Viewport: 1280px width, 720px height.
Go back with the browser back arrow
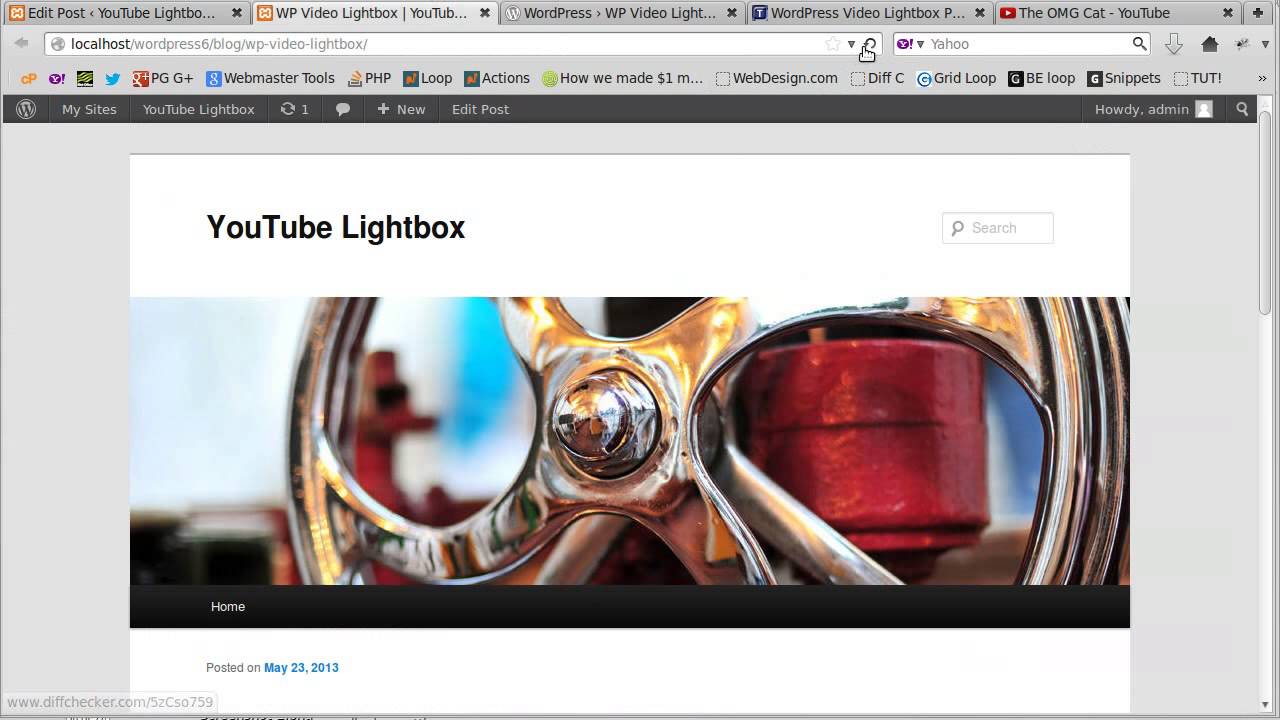[21, 44]
